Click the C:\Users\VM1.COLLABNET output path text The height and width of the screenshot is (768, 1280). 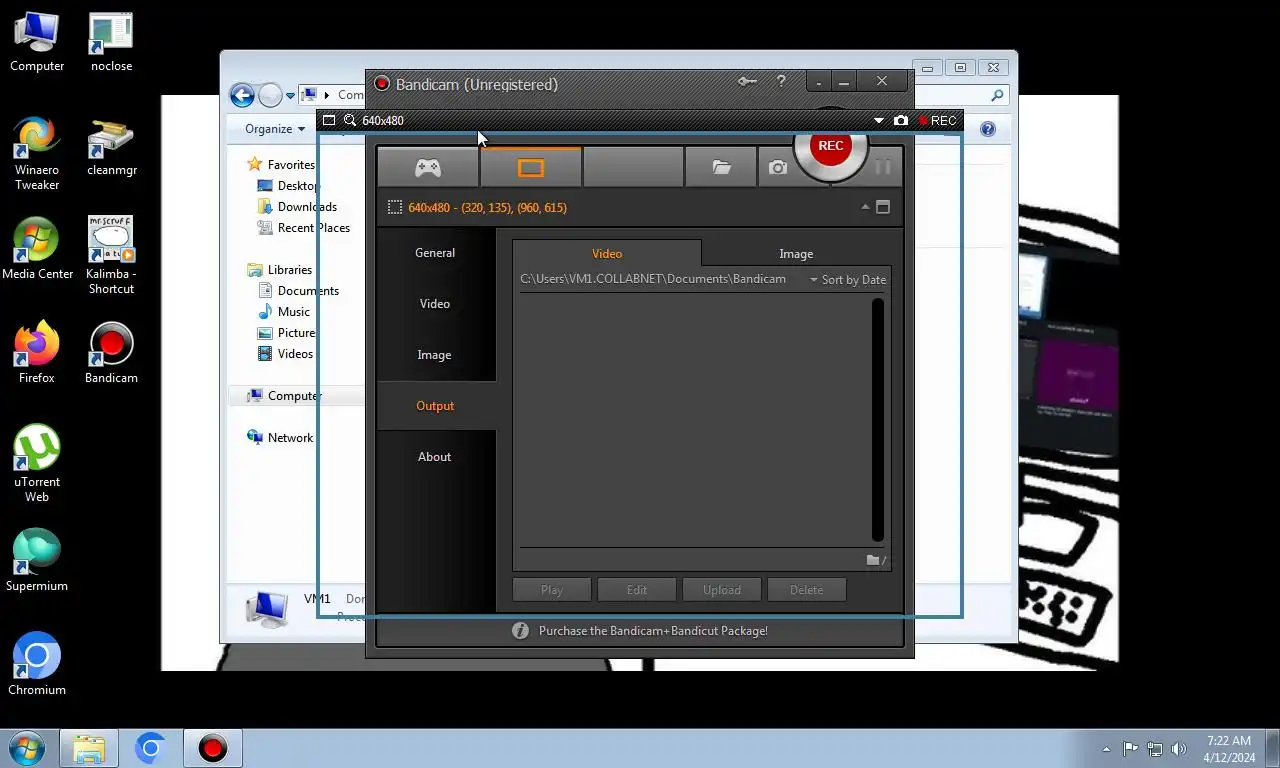(x=653, y=279)
